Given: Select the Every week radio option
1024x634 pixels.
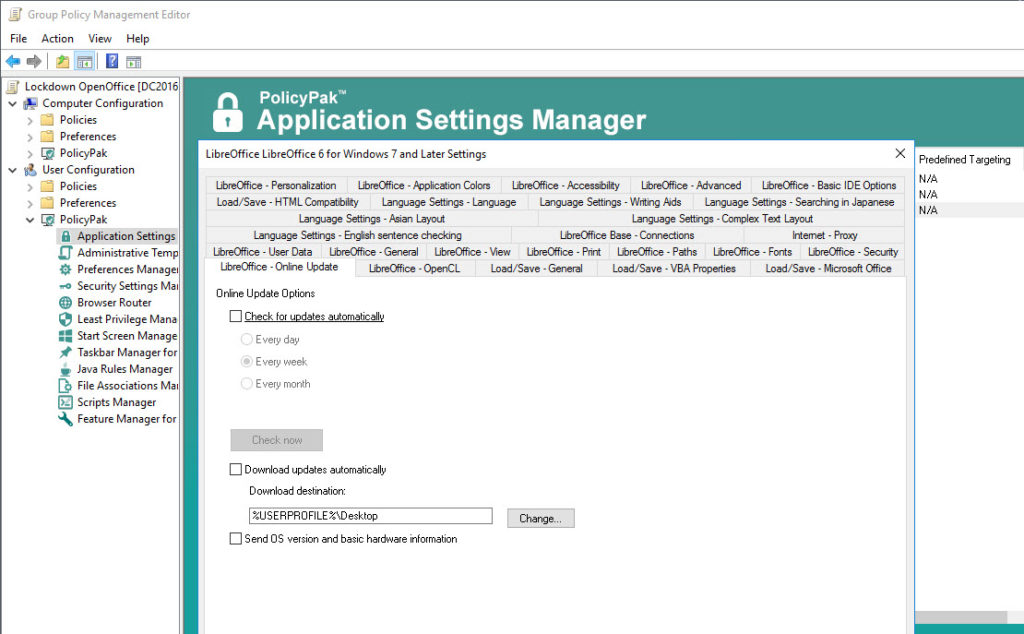Looking at the screenshot, I should pyautogui.click(x=247, y=361).
